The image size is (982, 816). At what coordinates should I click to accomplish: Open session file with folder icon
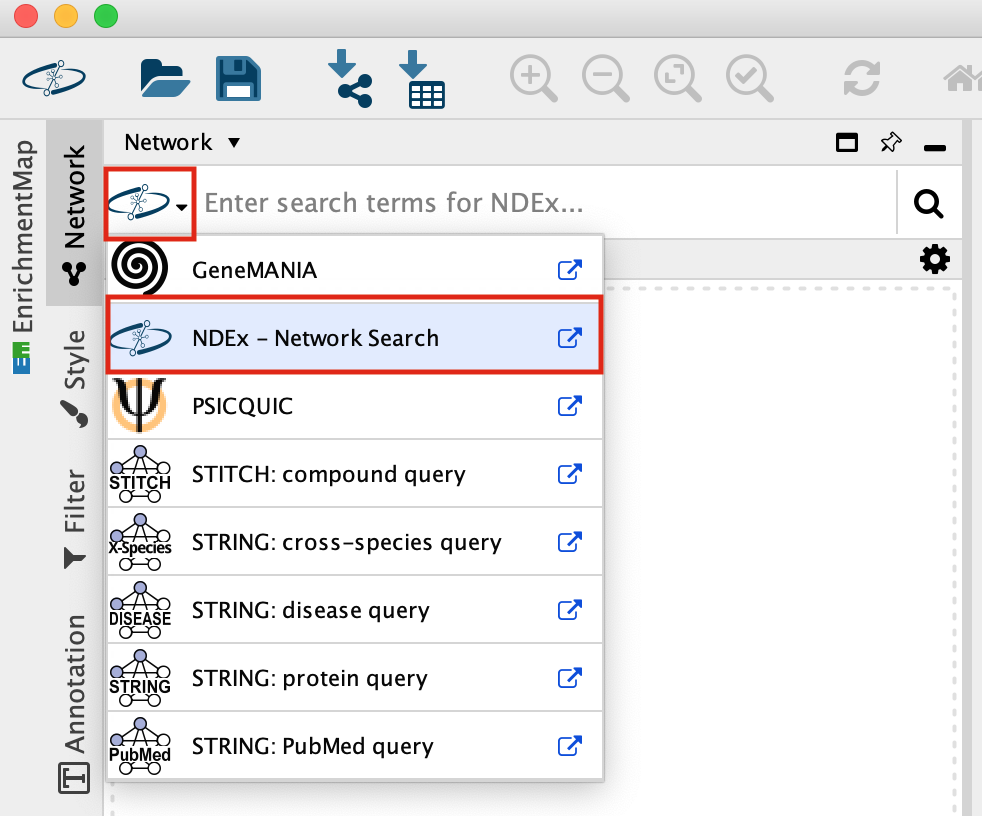coord(165,78)
